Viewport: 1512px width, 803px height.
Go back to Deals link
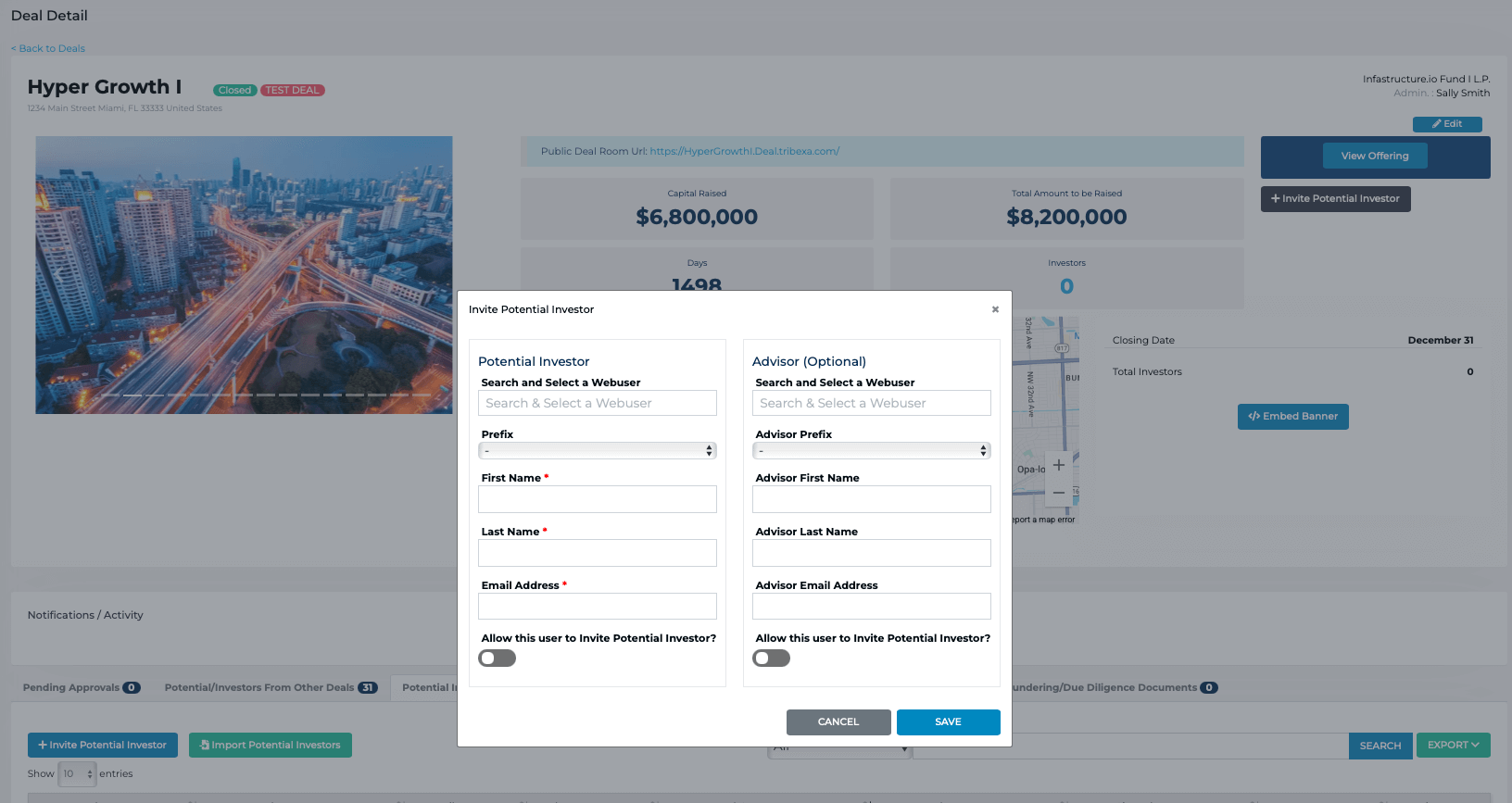tap(48, 48)
